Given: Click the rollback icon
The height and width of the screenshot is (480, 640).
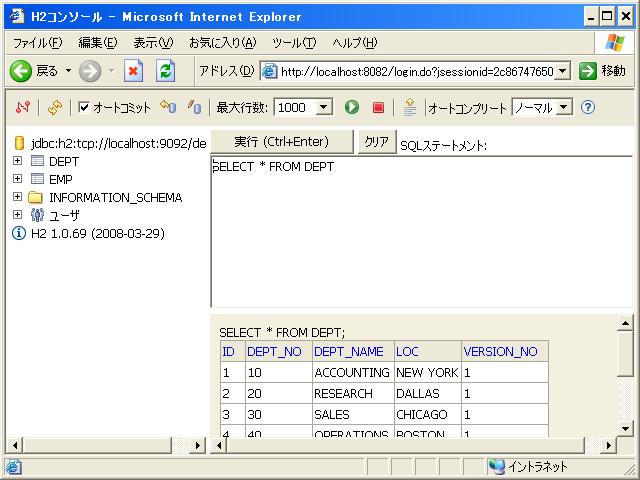Looking at the screenshot, I should coord(168,107).
